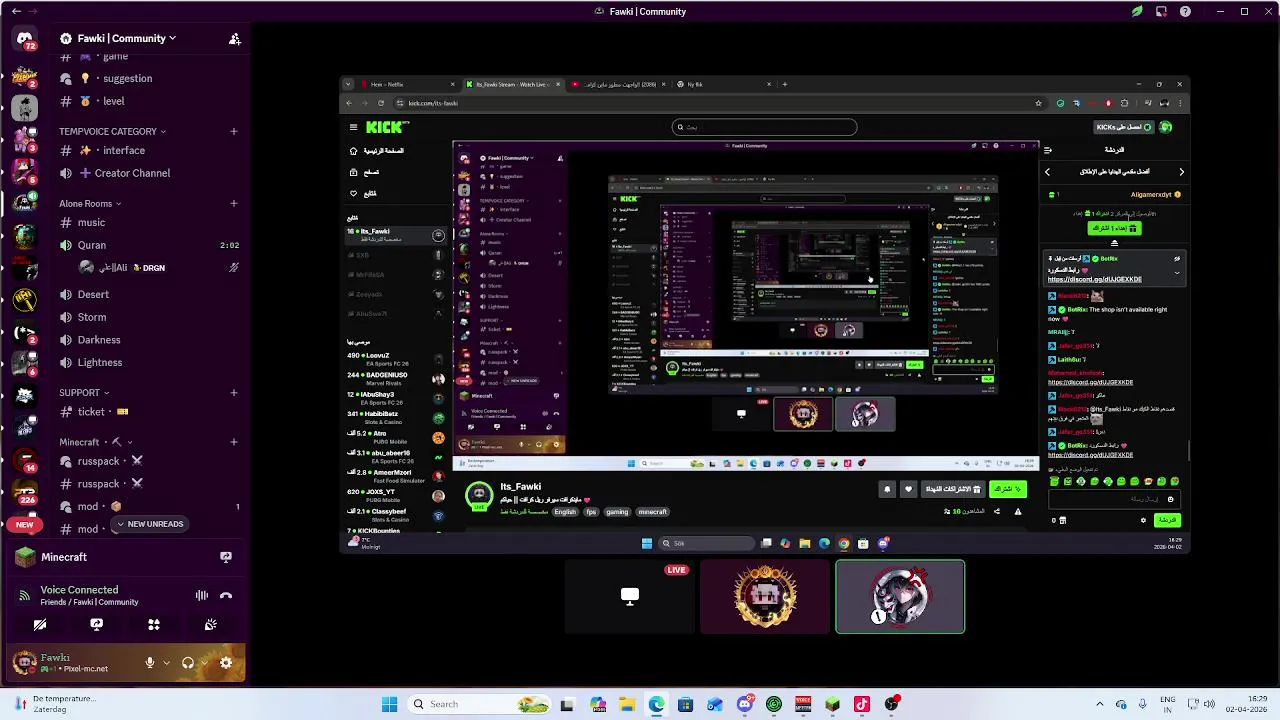Open the stream pop-out icon next to Minecraft
1280x720 pixels.
[226, 557]
